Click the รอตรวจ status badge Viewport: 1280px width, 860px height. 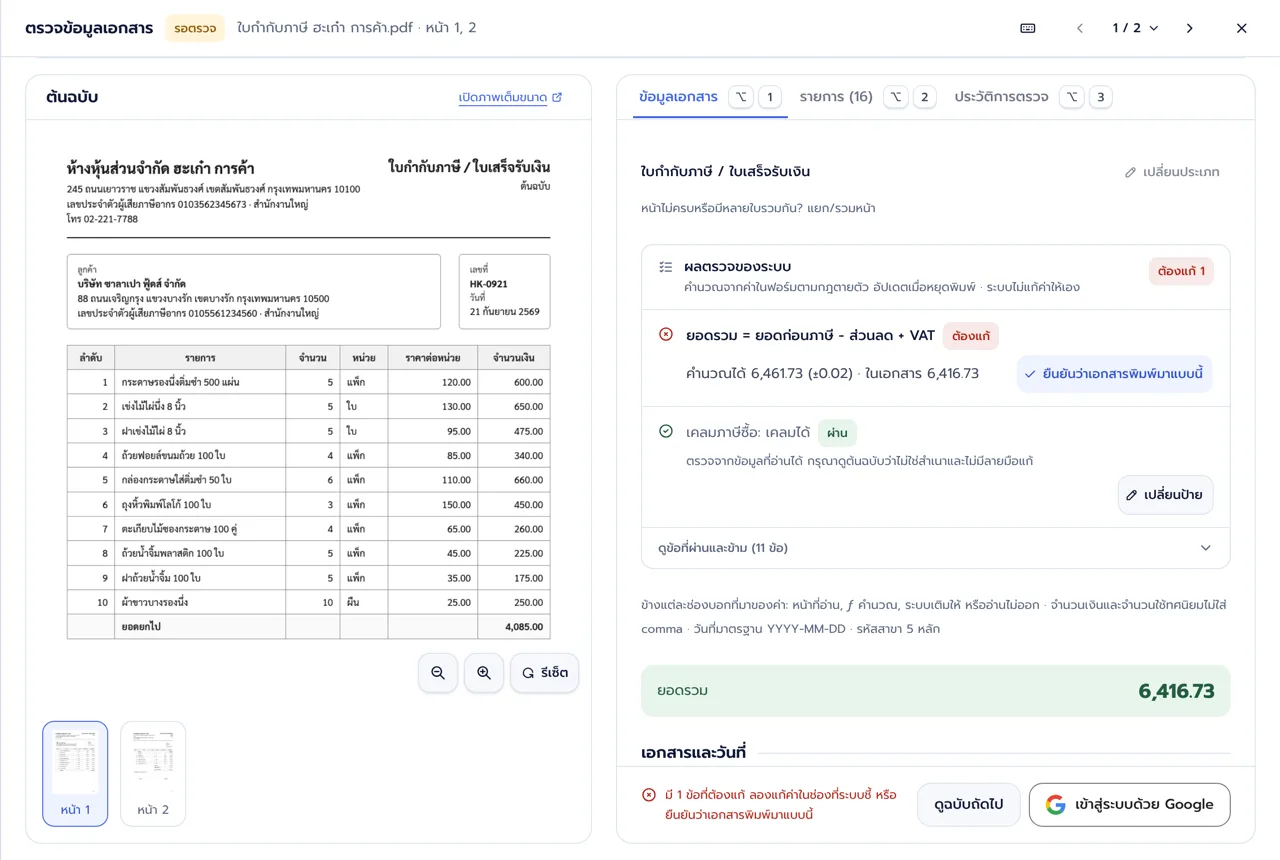click(195, 28)
